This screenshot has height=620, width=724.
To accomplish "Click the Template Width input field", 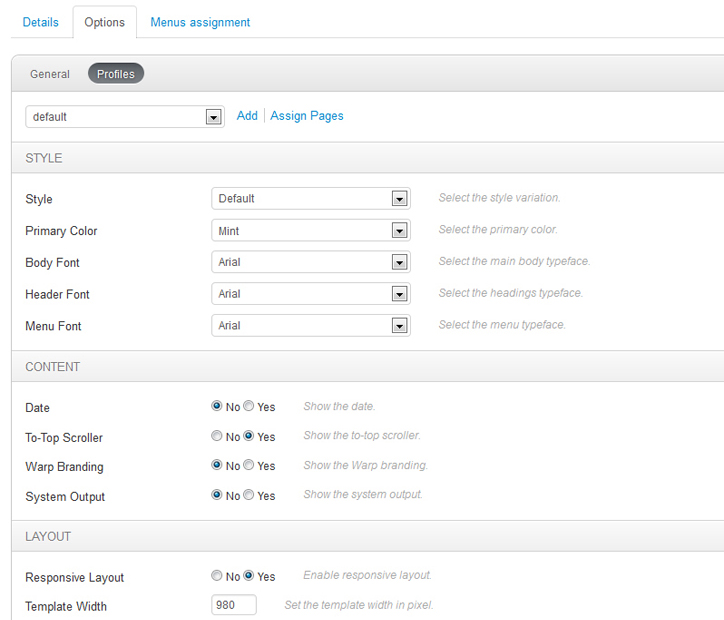I will click(x=234, y=605).
